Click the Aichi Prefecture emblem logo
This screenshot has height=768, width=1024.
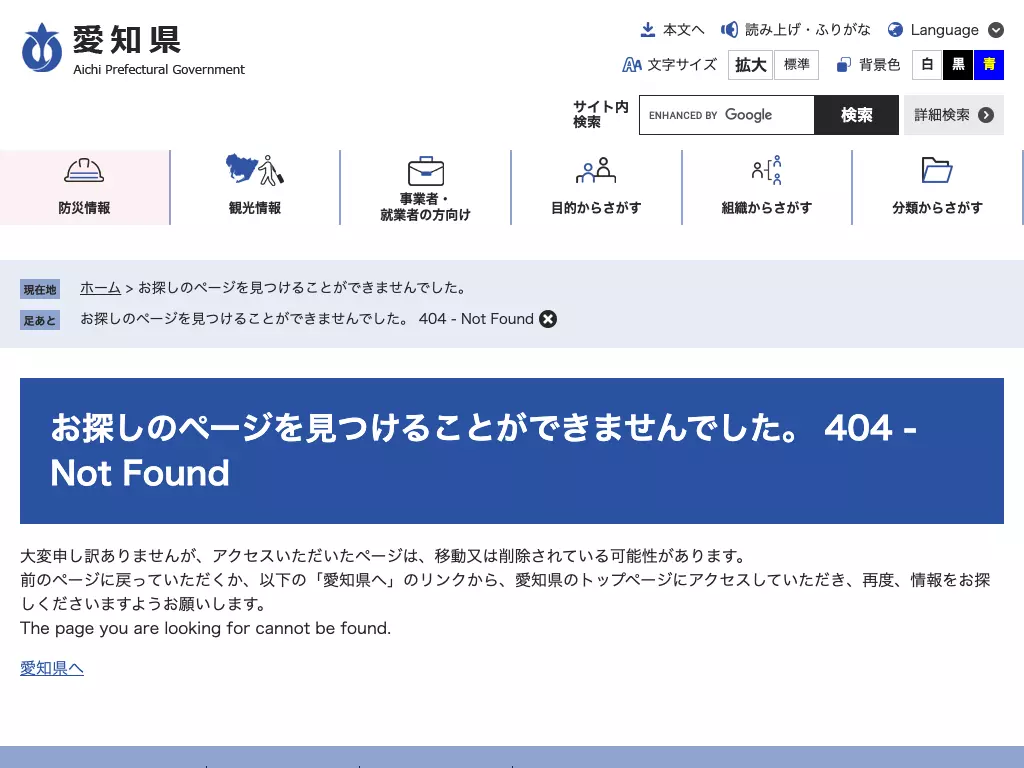[42, 48]
